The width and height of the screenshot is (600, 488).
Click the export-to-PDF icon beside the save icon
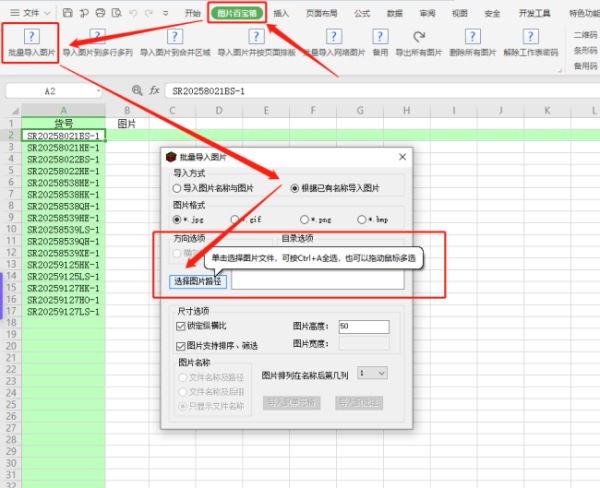click(x=84, y=13)
